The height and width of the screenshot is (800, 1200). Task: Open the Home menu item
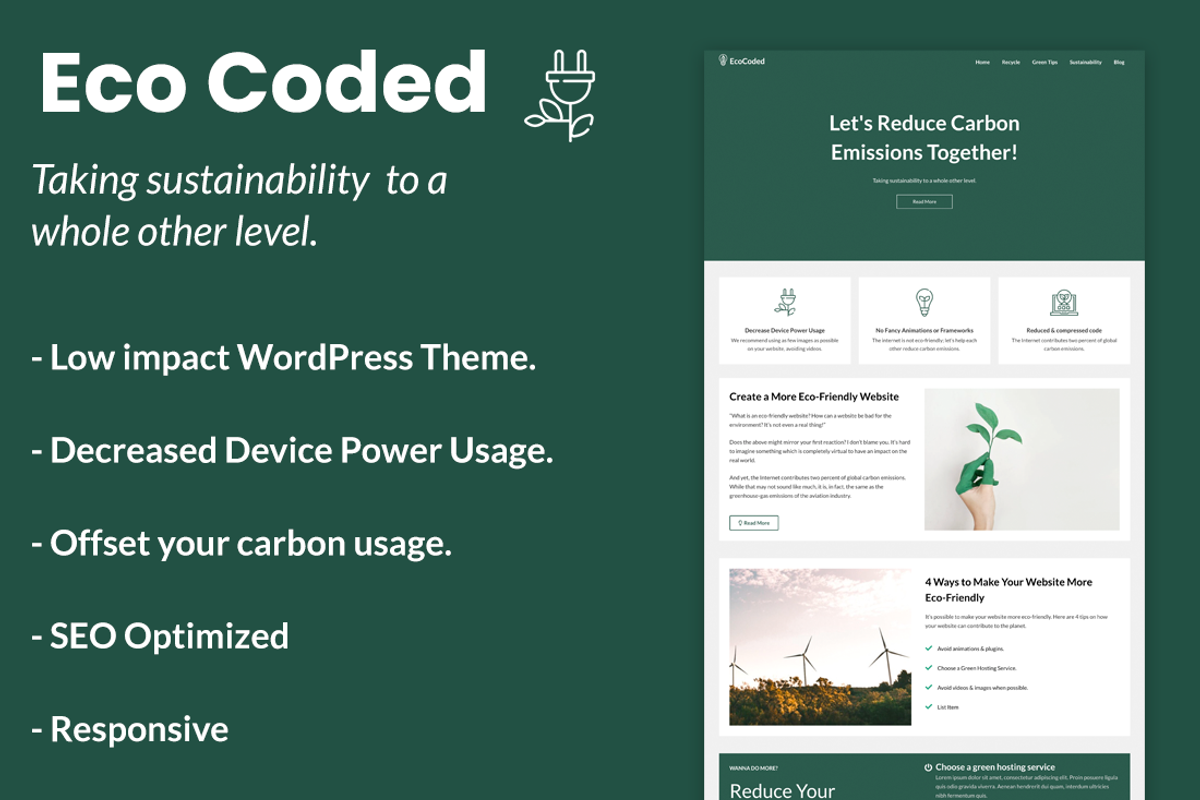(982, 62)
